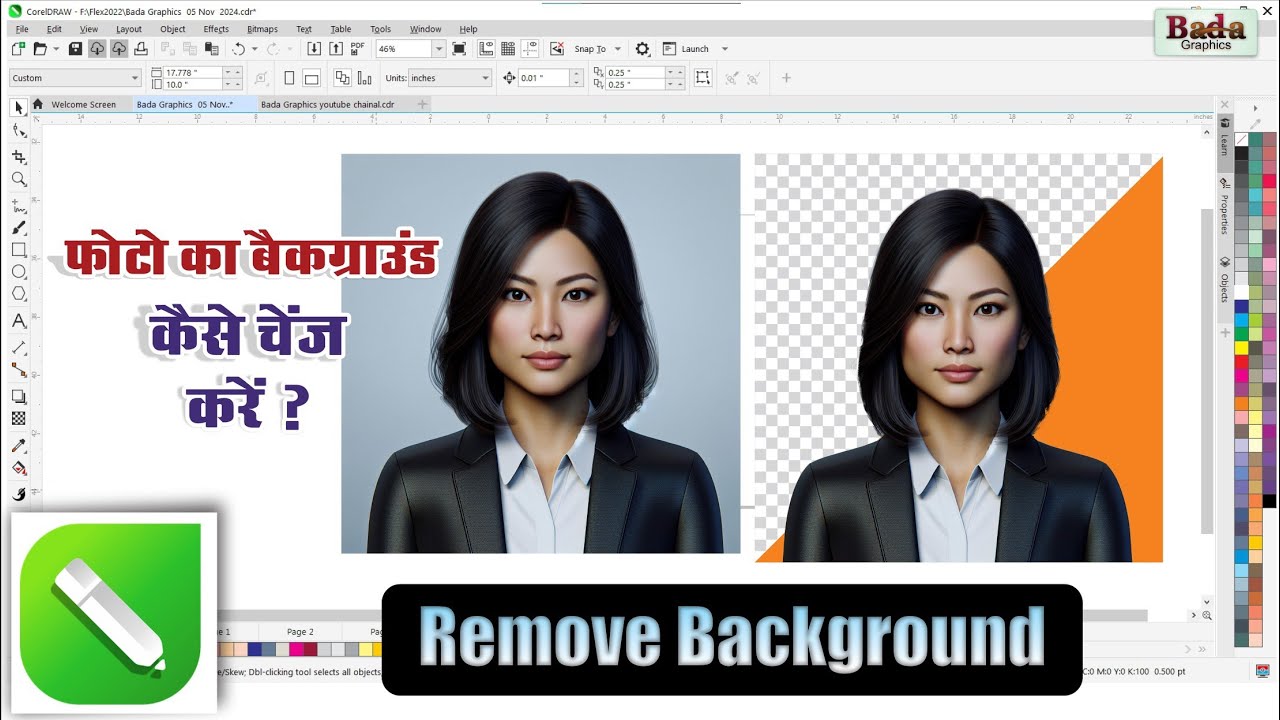Select the Color Eyedropper tool
The height and width of the screenshot is (720, 1280).
19,445
